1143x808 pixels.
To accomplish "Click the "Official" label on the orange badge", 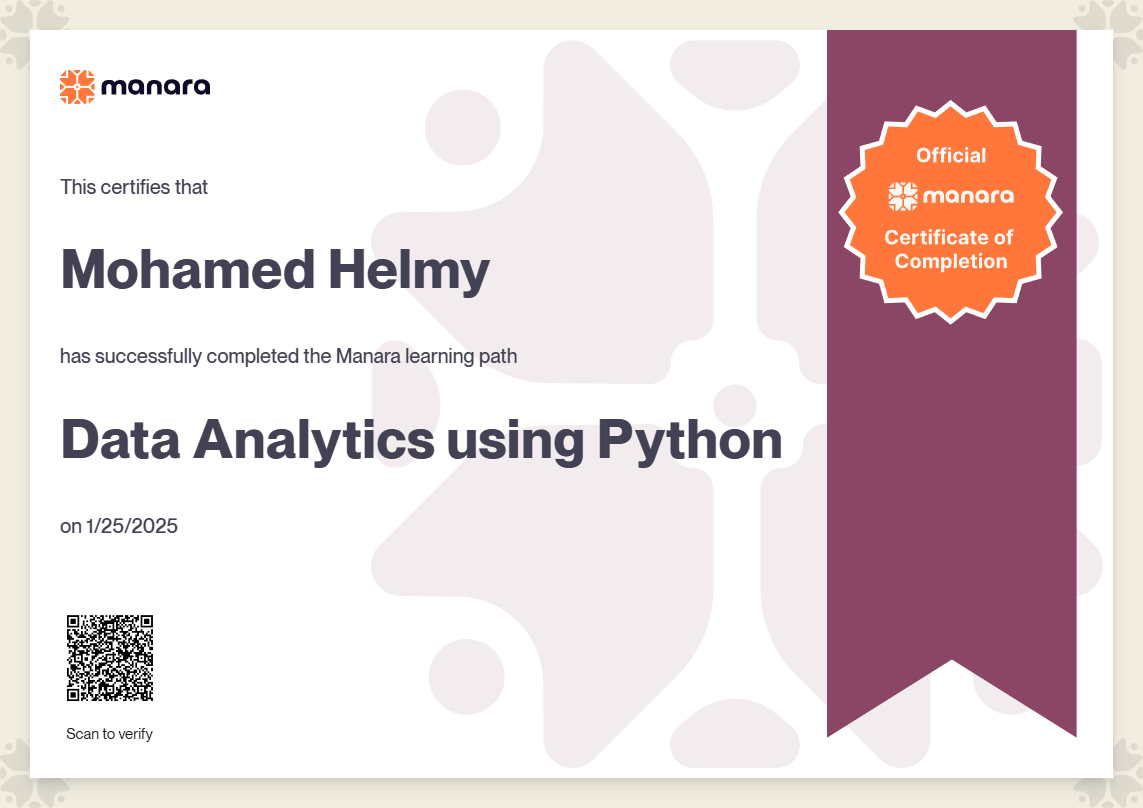I will [951, 155].
